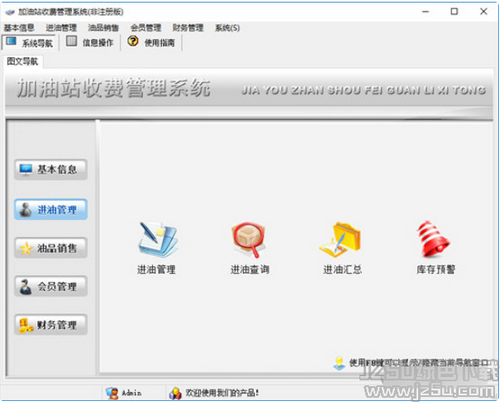Click the 进油汇总 label text
The height and width of the screenshot is (402, 500).
[342, 269]
